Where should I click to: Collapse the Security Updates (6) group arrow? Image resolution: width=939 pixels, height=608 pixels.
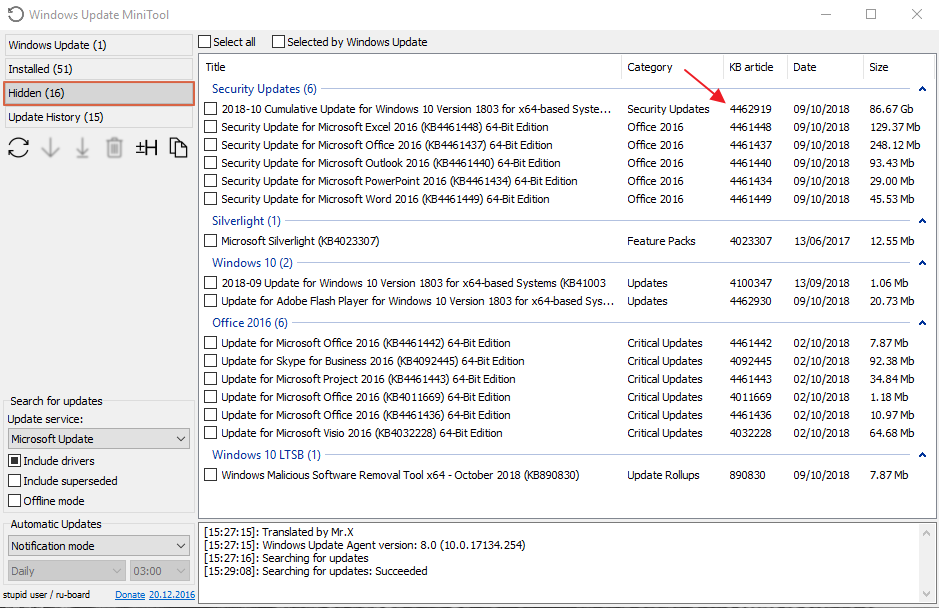(922, 89)
